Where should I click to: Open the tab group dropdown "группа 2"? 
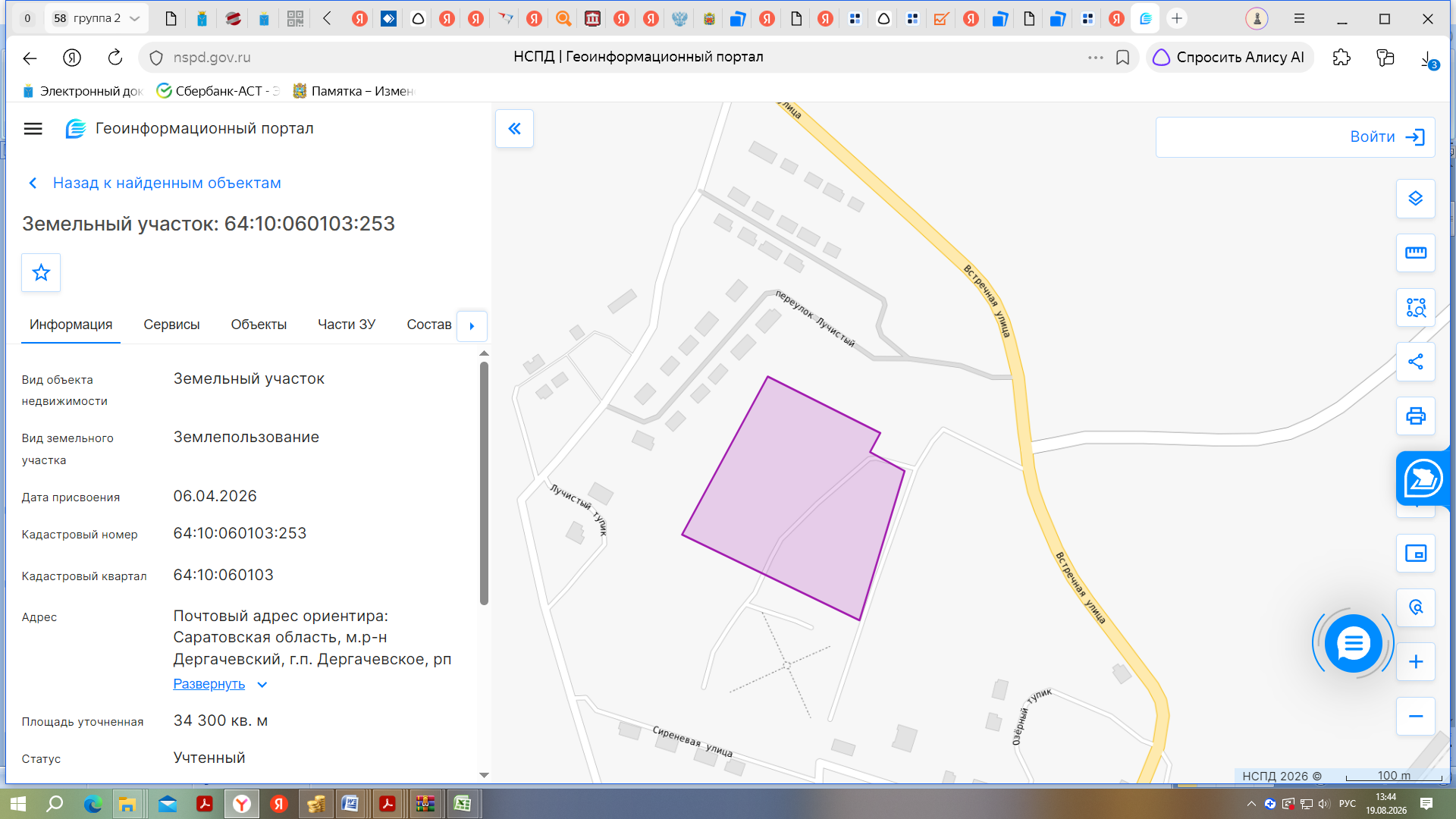(96, 18)
